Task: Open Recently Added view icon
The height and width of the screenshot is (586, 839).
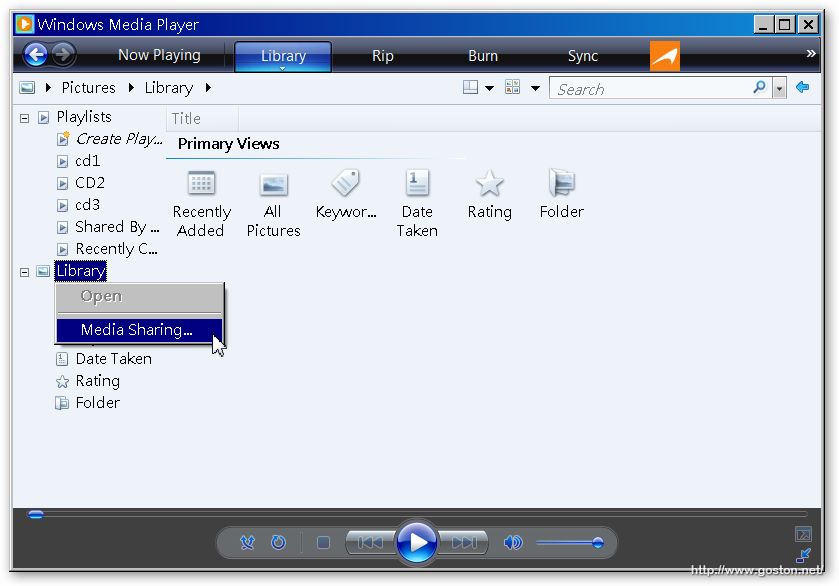Action: coord(201,183)
